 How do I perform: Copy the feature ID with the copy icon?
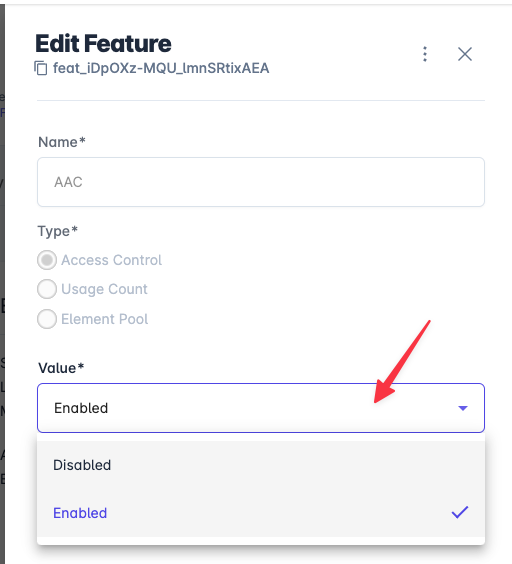pyautogui.click(x=41, y=68)
